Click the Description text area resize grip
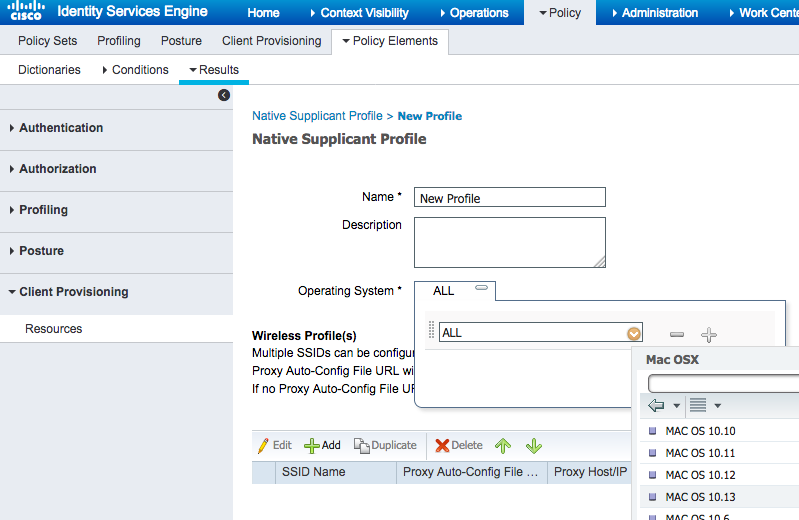Image resolution: width=799 pixels, height=520 pixels. point(600,262)
